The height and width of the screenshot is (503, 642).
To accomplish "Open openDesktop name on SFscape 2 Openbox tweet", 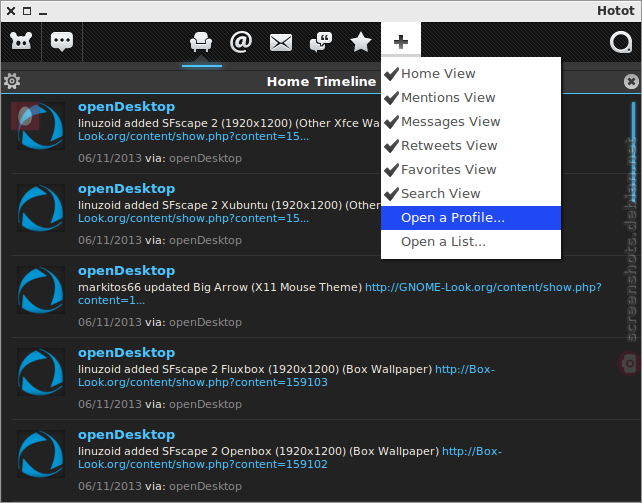I will coord(127,435).
